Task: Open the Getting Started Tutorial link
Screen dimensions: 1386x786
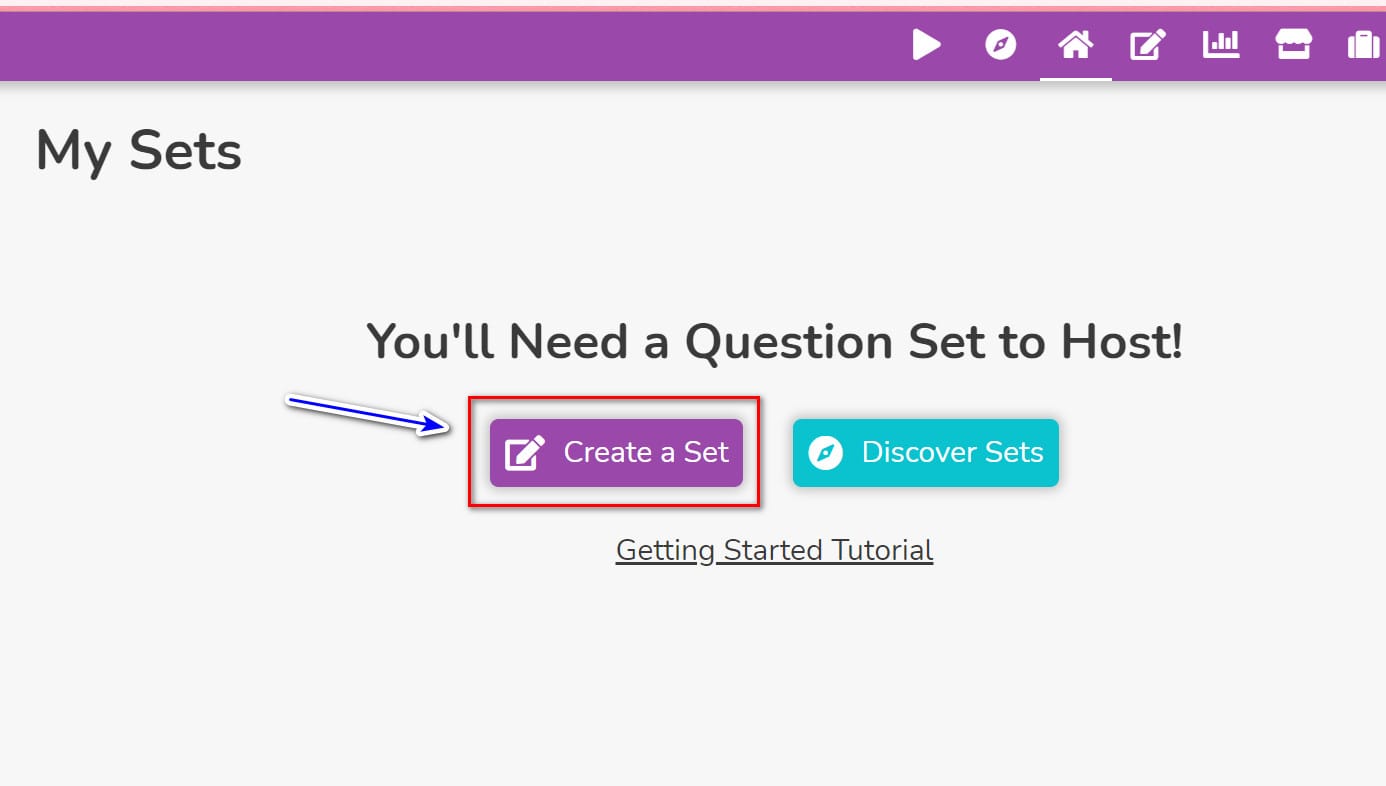Action: pos(774,550)
